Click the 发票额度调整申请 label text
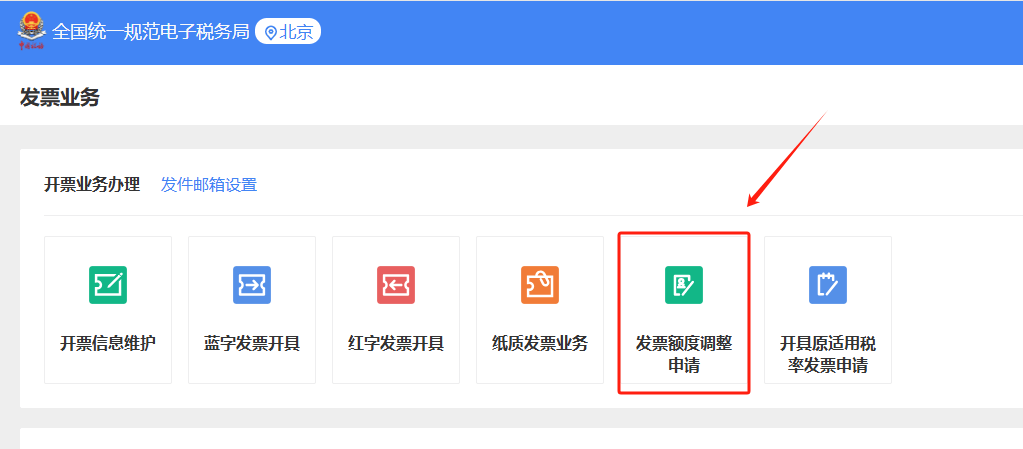This screenshot has height=449, width=1023. (684, 355)
